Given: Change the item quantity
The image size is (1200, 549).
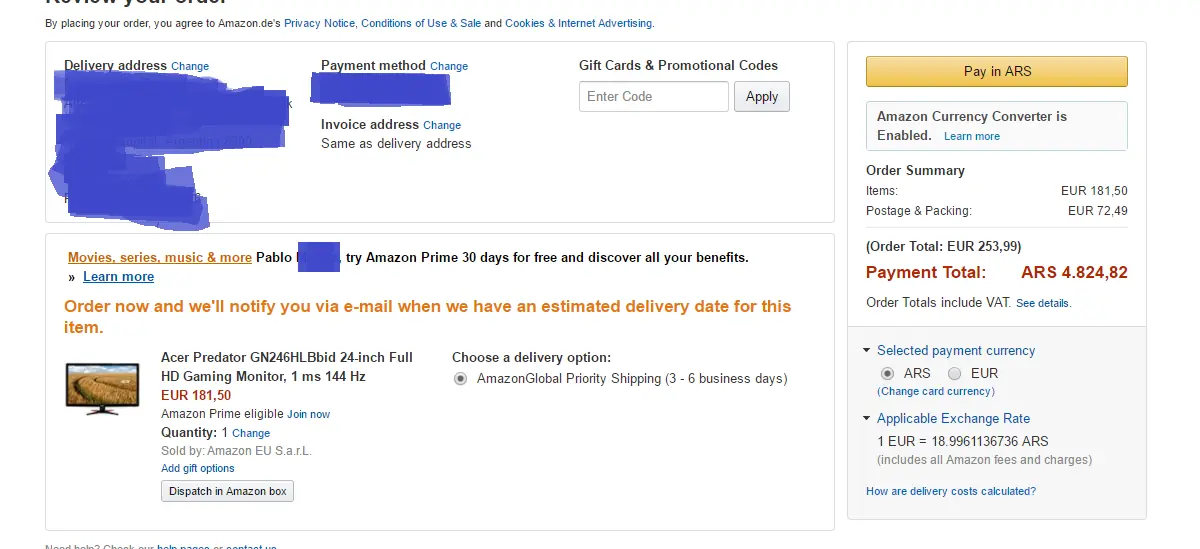Looking at the screenshot, I should point(251,434).
